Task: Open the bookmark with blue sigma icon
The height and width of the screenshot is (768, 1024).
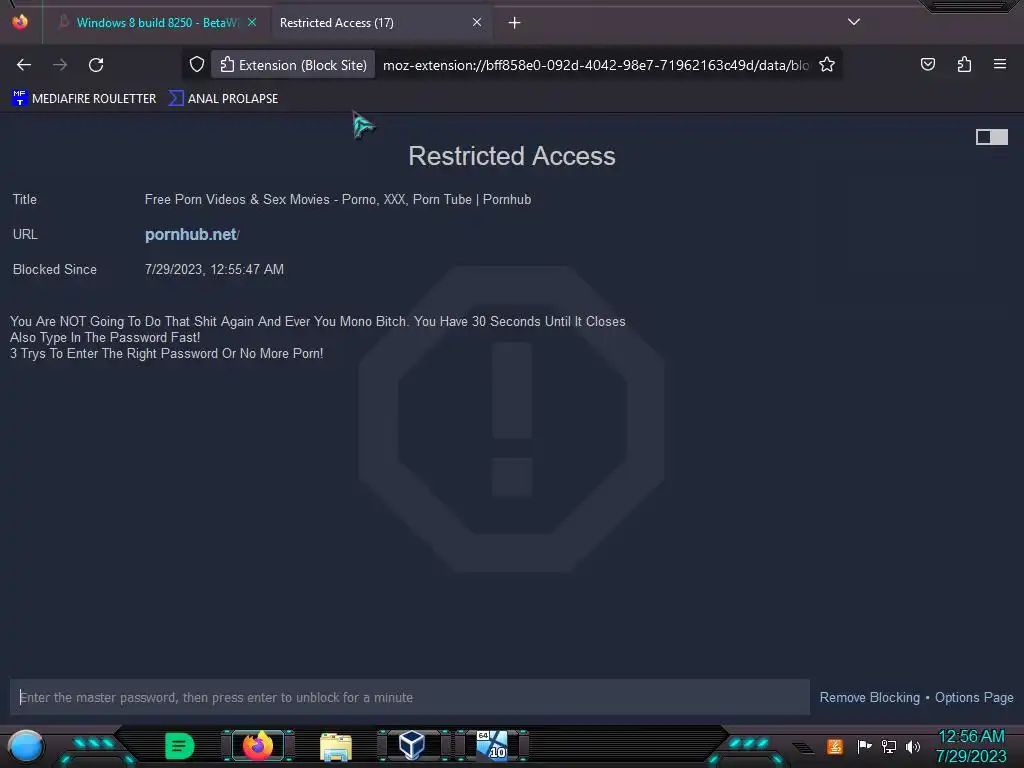Action: pyautogui.click(x=223, y=99)
